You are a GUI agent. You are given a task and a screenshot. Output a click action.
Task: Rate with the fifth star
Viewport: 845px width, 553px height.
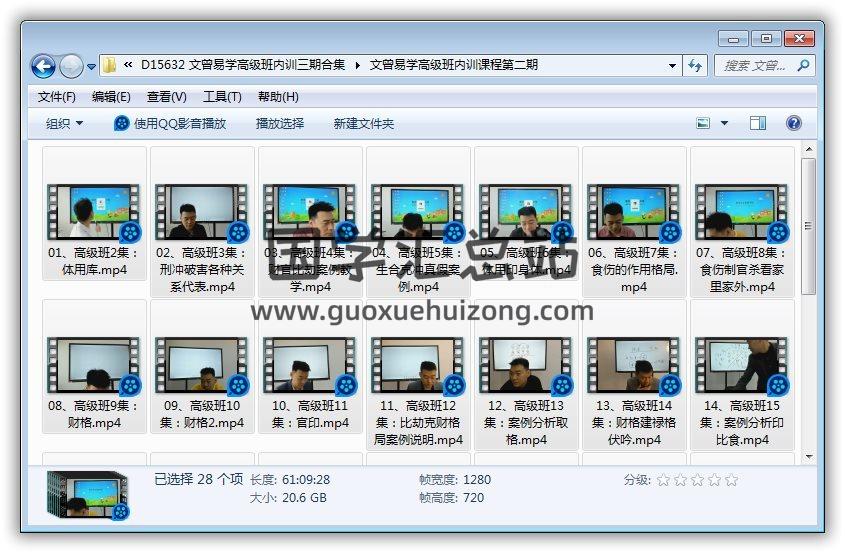tap(731, 480)
